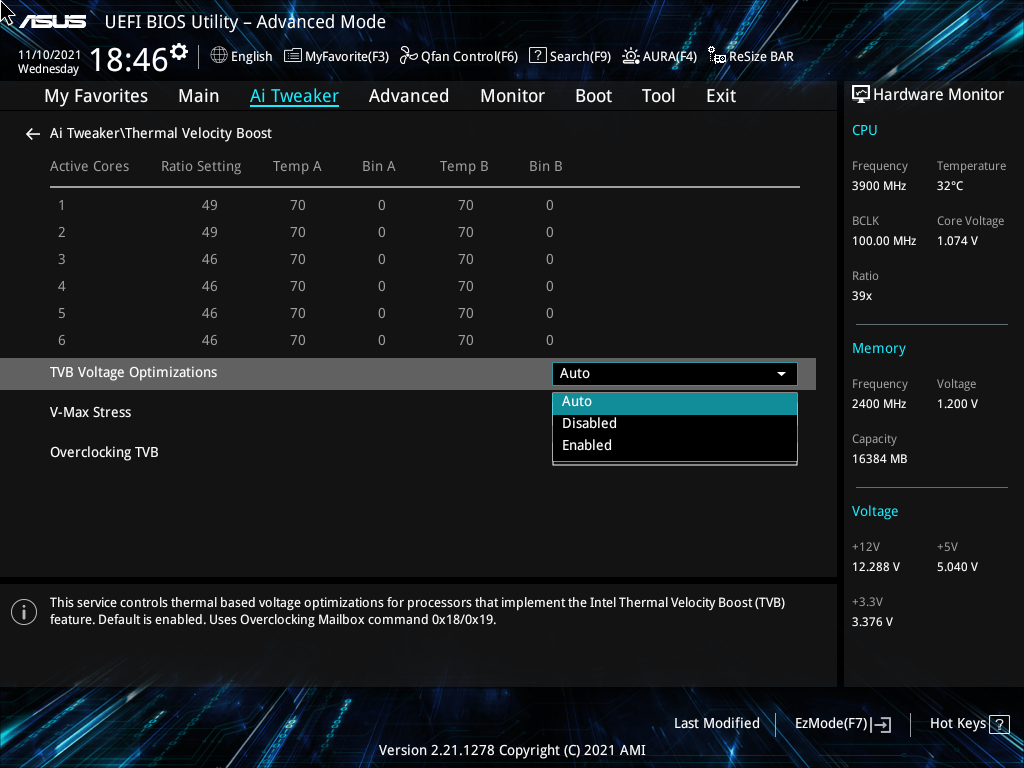
Task: Click the EzMode exit arrow icon
Action: tap(881, 724)
